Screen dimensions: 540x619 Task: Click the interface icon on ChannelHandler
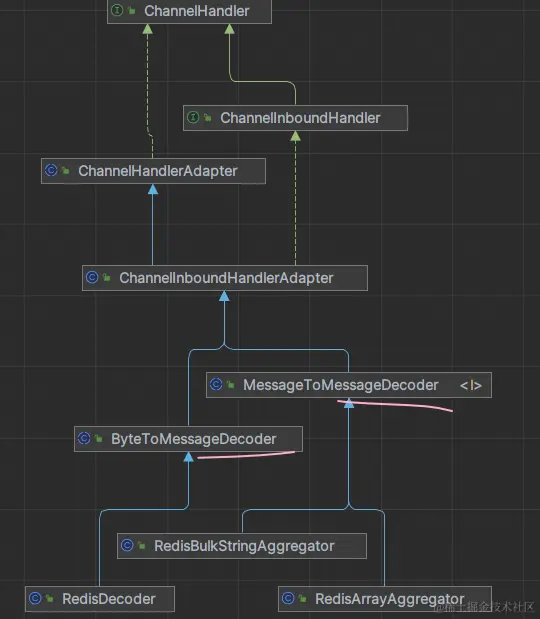pos(117,10)
